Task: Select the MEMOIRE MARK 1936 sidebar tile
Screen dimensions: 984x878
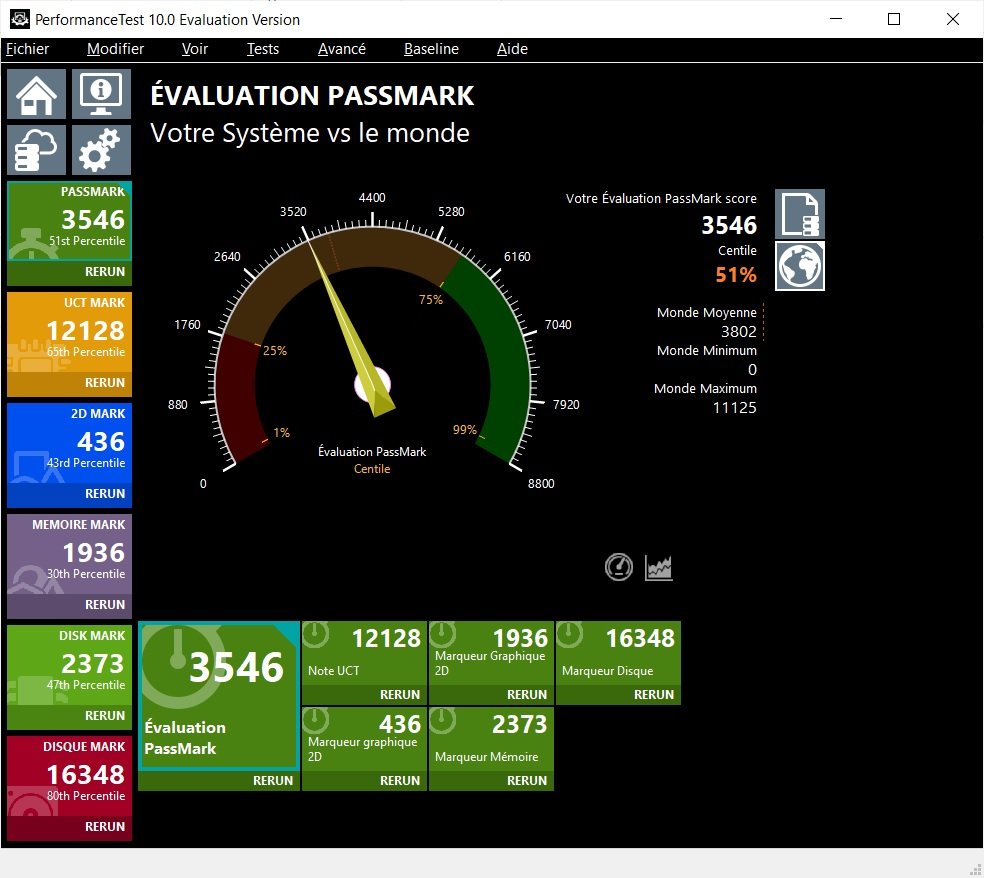Action: point(69,554)
